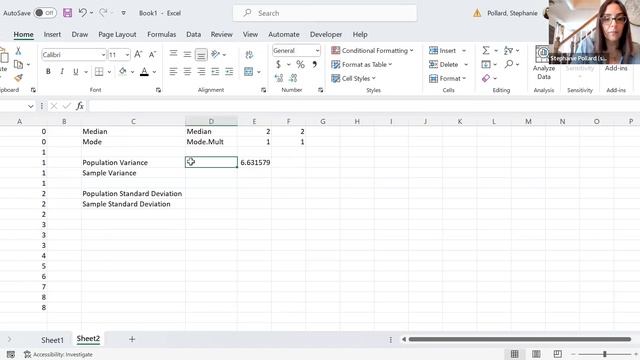Click the Clear eraser icon

pos(486,78)
